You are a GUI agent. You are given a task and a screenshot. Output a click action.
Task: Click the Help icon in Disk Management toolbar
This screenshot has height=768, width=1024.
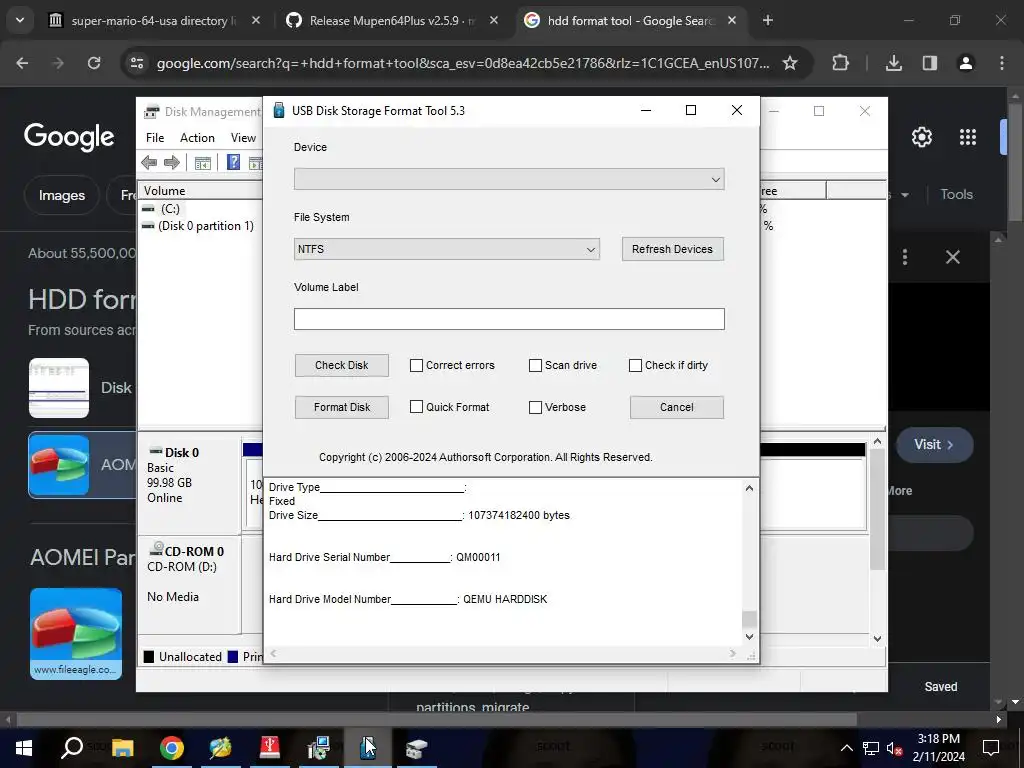pyautogui.click(x=233, y=162)
